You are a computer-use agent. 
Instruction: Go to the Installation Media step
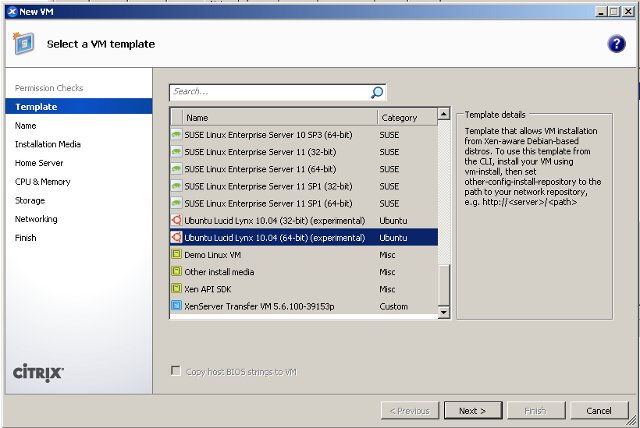(48, 144)
